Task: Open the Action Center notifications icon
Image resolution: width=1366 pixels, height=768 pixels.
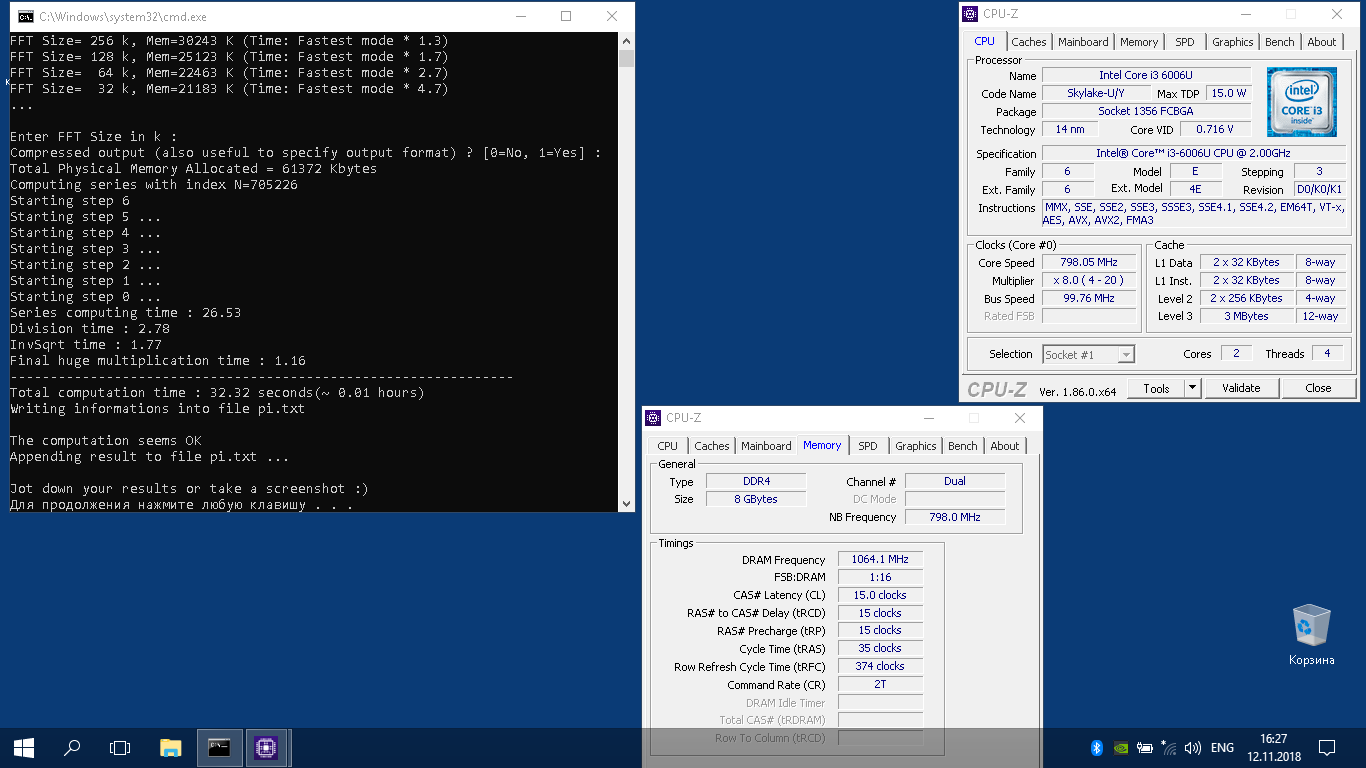Action: [x=1327, y=747]
